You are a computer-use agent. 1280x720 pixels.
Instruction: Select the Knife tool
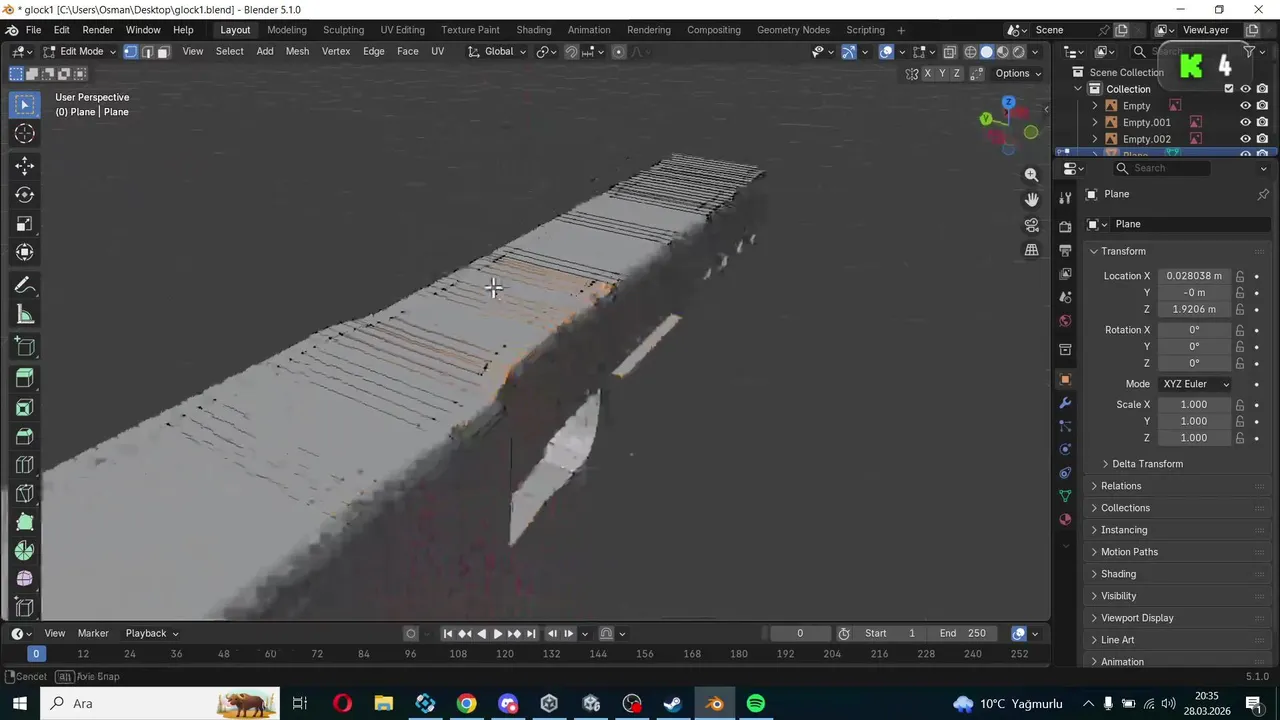[25, 494]
